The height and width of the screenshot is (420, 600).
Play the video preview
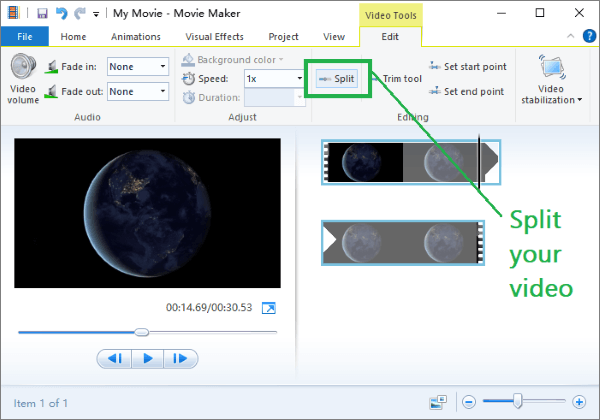pyautogui.click(x=148, y=358)
